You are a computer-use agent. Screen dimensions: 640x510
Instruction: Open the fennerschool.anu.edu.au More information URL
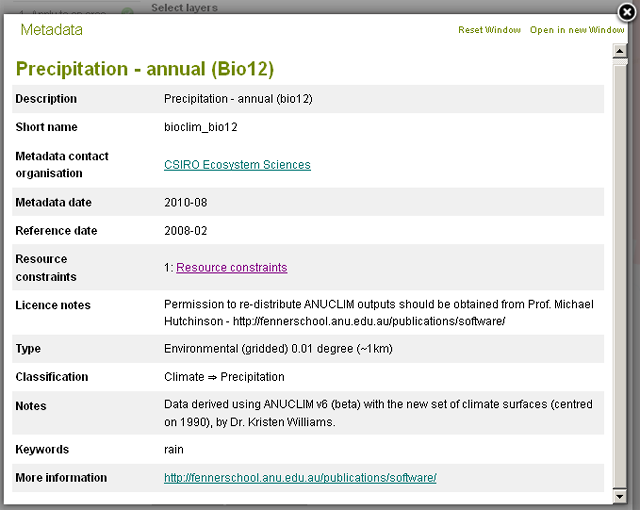300,478
